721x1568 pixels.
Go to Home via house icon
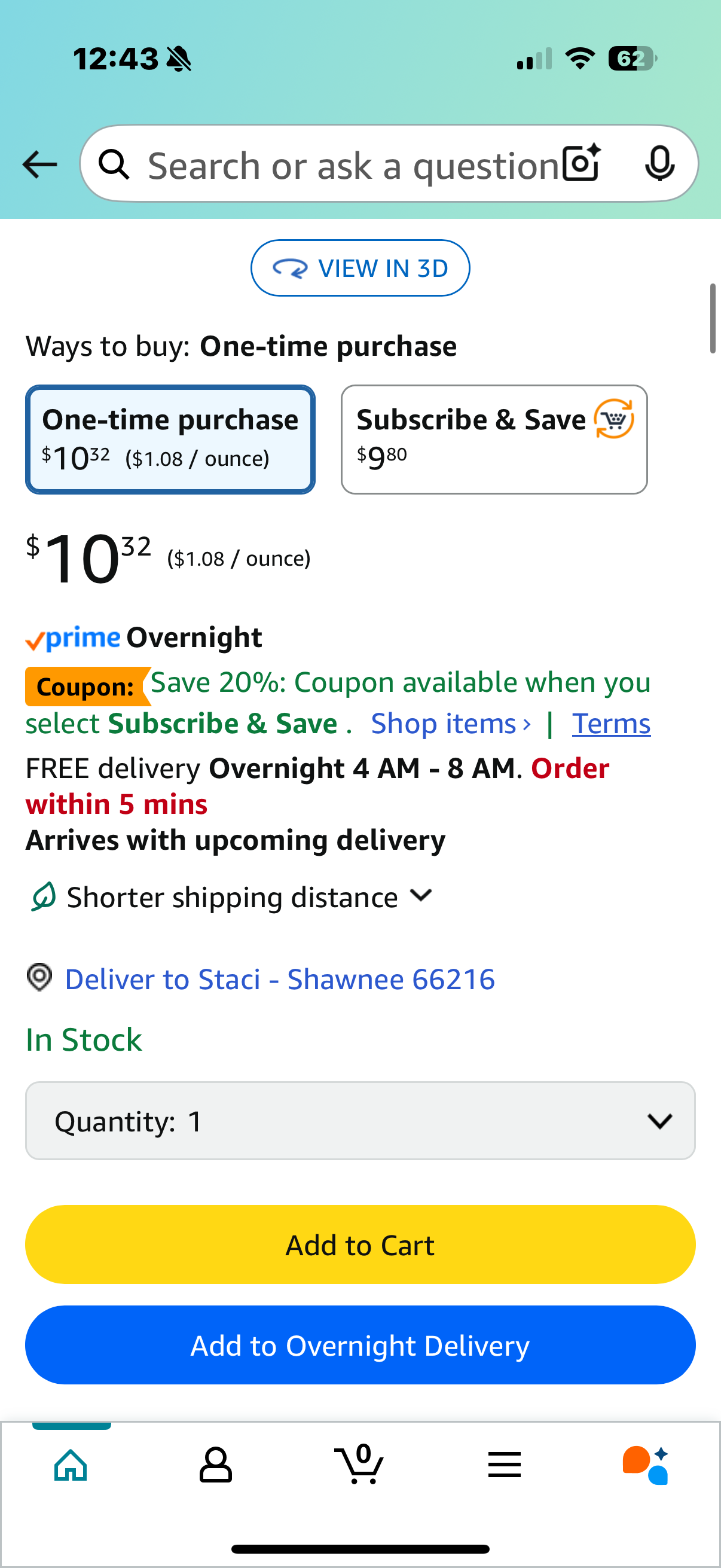click(x=71, y=1465)
